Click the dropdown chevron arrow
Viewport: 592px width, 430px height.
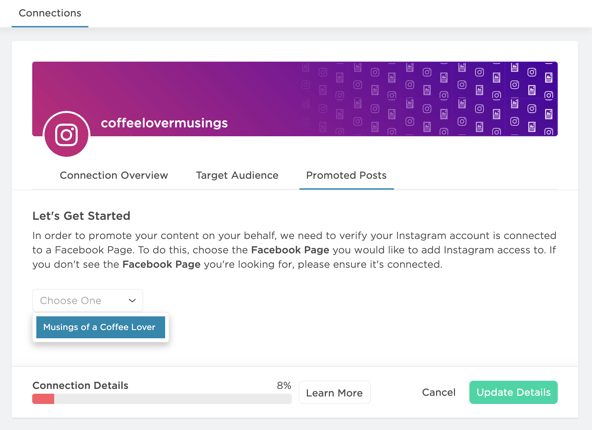click(x=132, y=301)
